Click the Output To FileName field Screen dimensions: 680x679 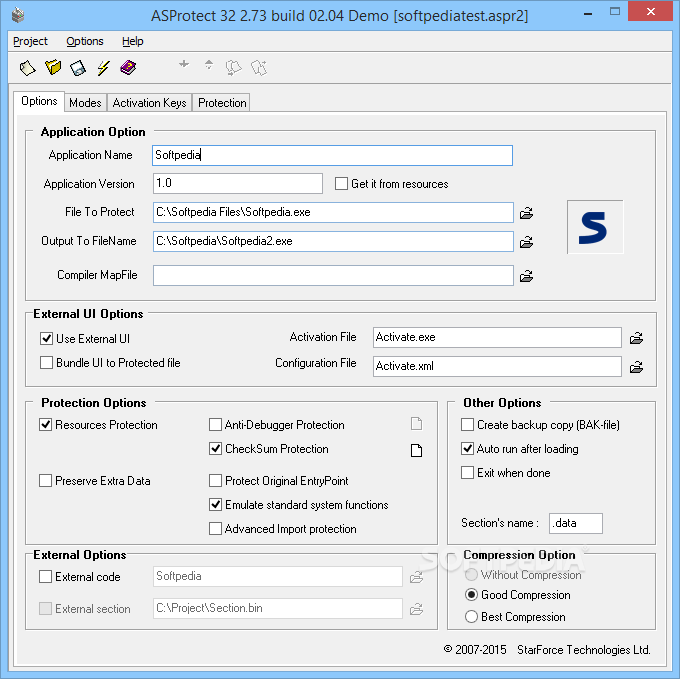(333, 242)
